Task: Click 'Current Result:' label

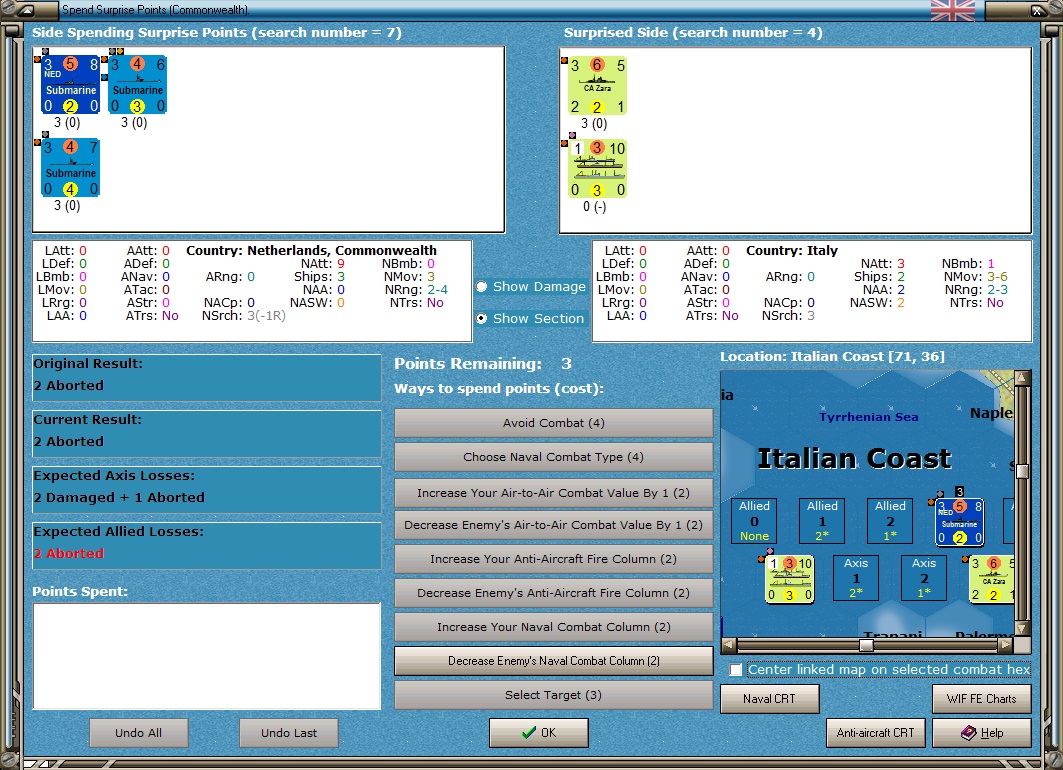Action: point(87,420)
